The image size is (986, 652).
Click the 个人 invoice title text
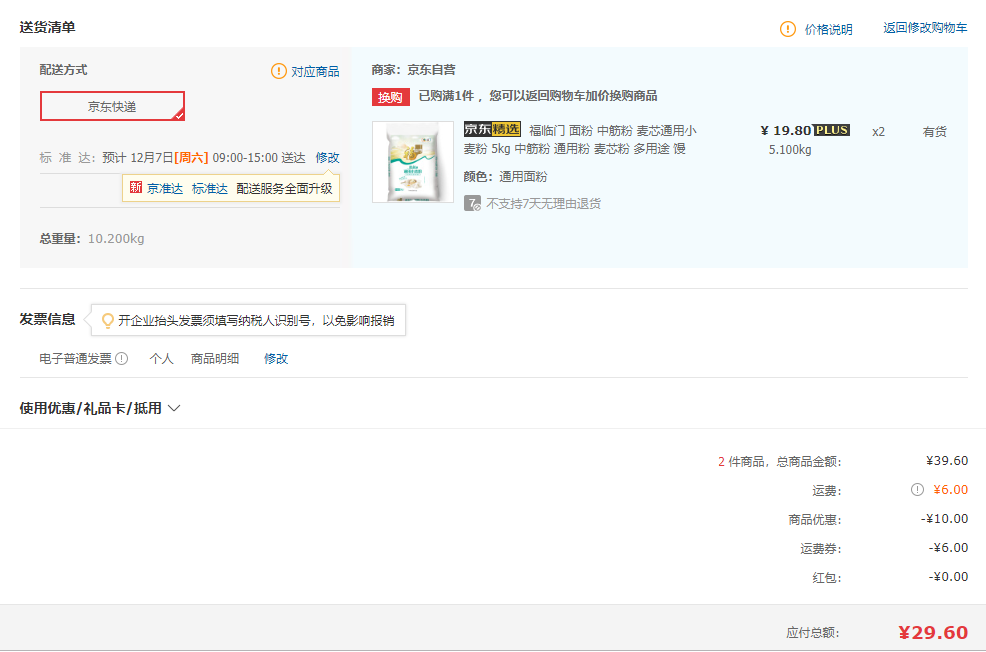click(x=161, y=358)
